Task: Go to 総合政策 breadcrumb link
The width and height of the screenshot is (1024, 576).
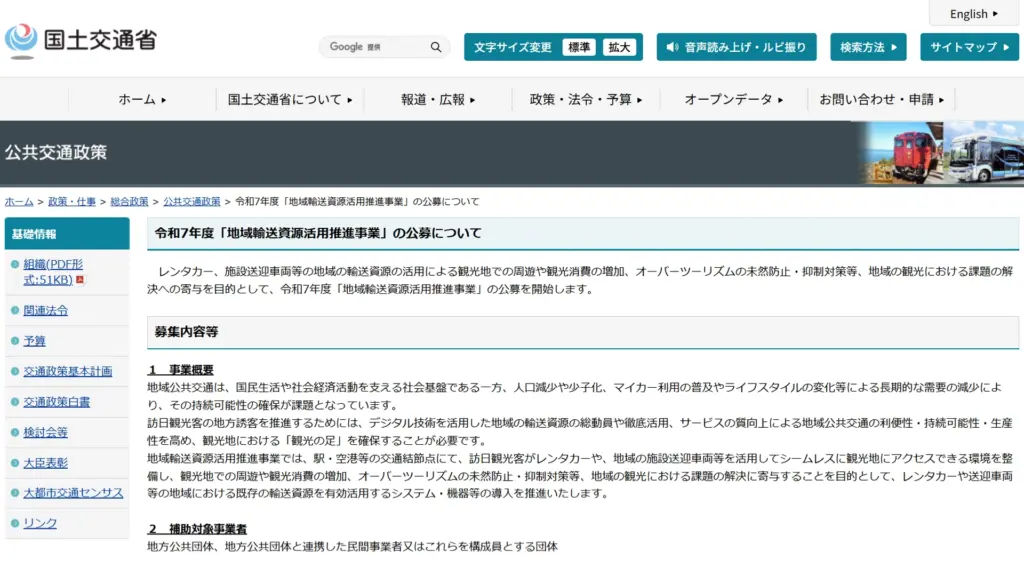Action: pos(129,202)
